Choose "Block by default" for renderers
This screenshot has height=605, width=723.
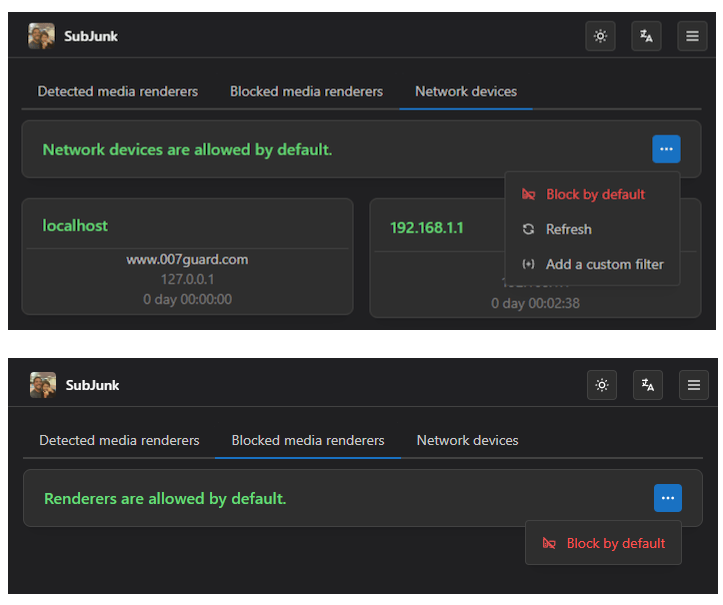pyautogui.click(x=615, y=543)
